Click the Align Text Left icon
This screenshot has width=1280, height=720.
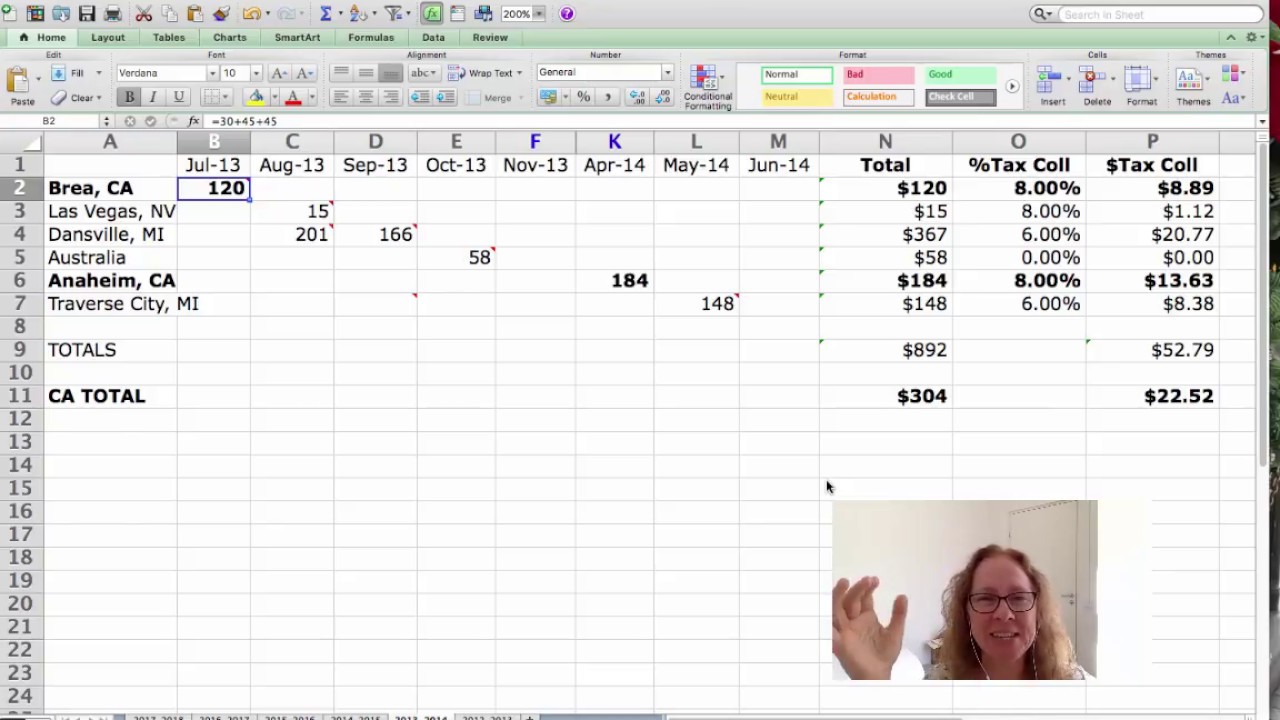coord(340,97)
